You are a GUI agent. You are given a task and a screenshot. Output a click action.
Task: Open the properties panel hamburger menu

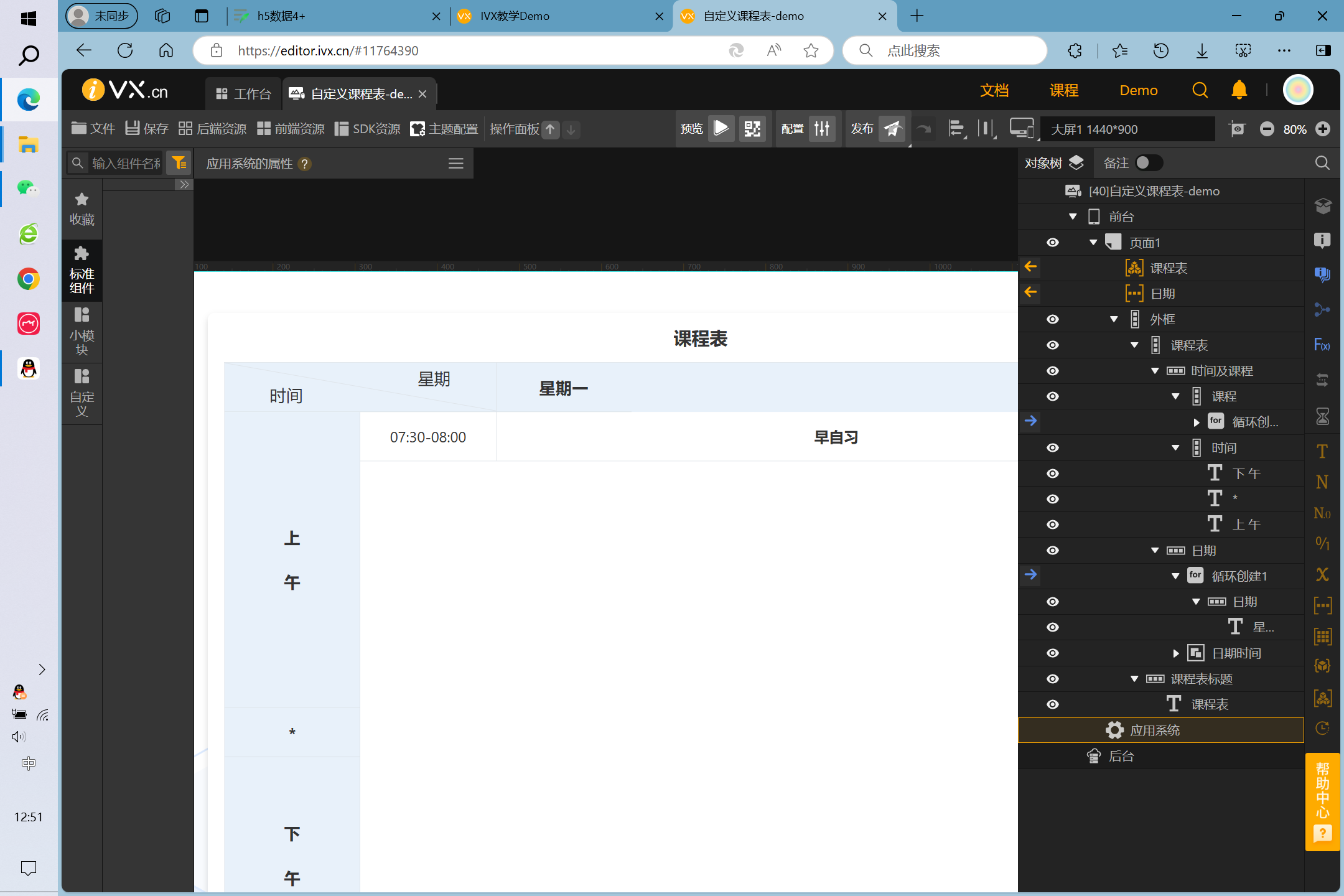pos(456,164)
